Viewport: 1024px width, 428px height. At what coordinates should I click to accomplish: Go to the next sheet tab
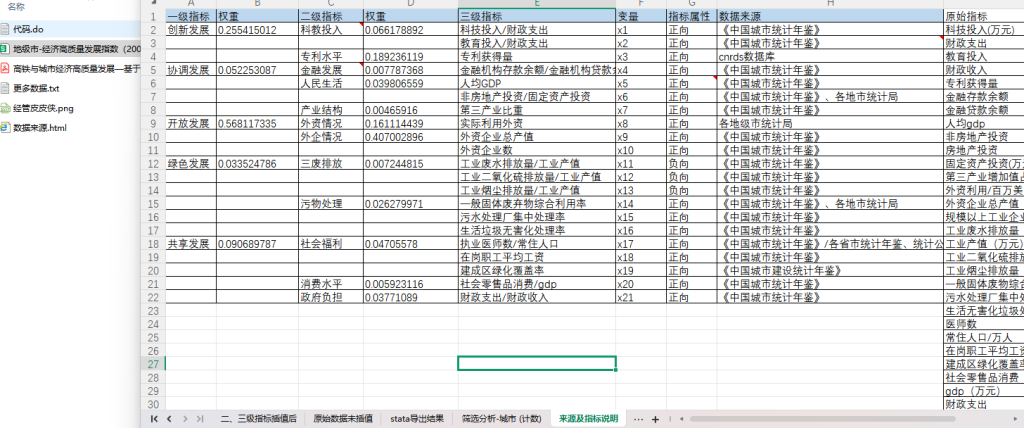(185, 419)
